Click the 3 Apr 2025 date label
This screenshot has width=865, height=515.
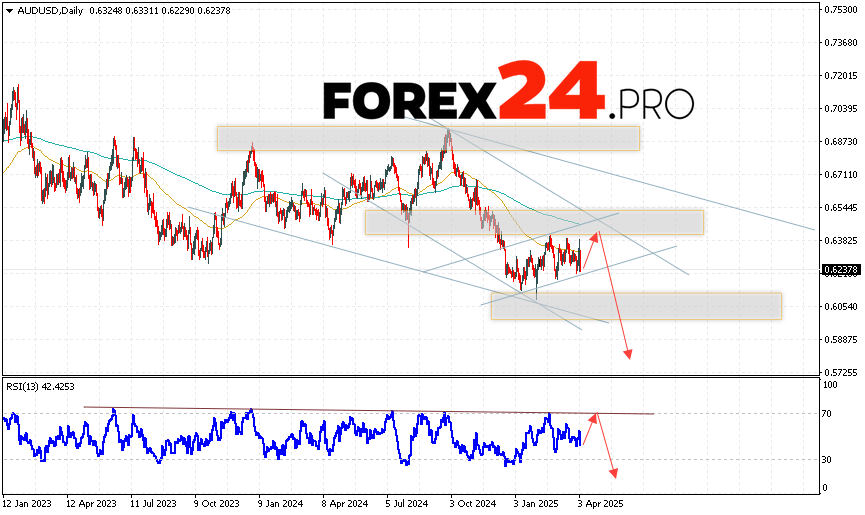click(600, 505)
